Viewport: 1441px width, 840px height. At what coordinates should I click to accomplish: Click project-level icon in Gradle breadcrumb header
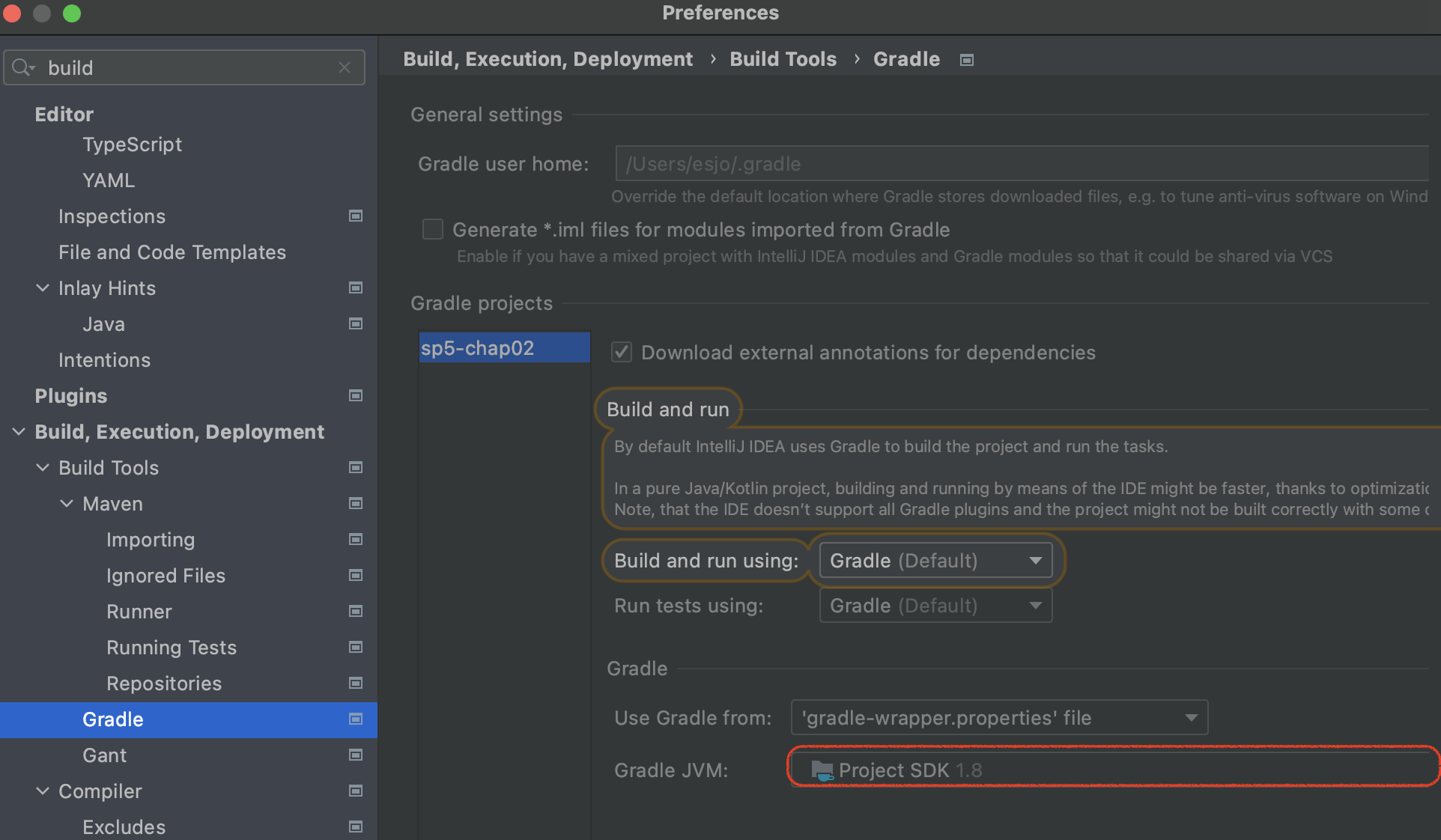coord(967,60)
